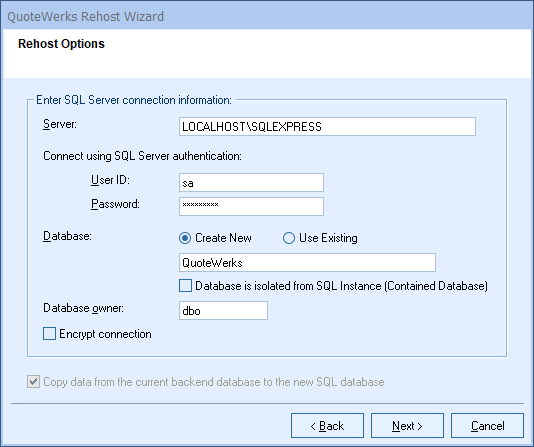The image size is (534, 447).
Task: Click the Database owner label
Action: coord(83,308)
